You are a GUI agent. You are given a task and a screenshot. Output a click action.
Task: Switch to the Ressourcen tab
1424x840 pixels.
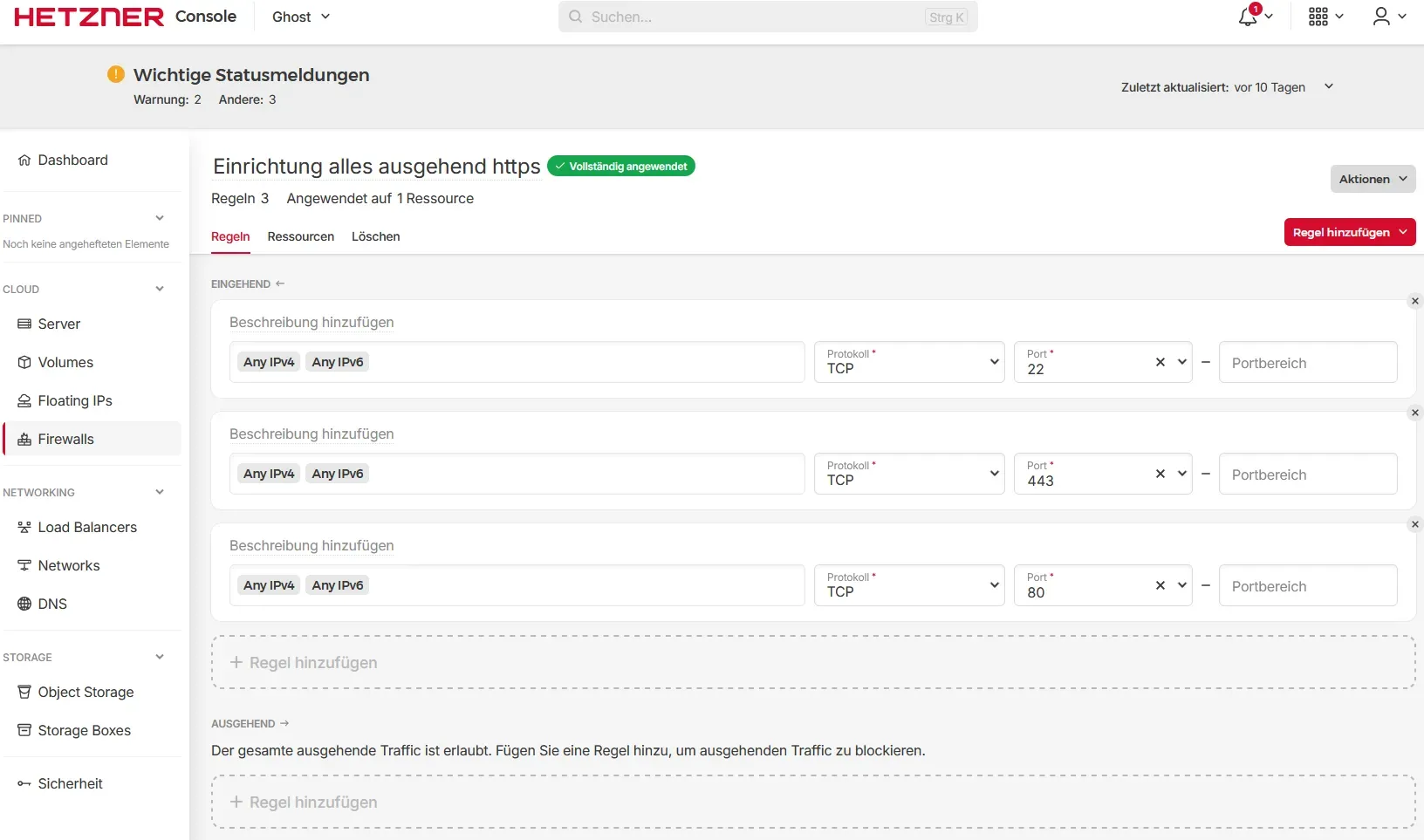300,236
